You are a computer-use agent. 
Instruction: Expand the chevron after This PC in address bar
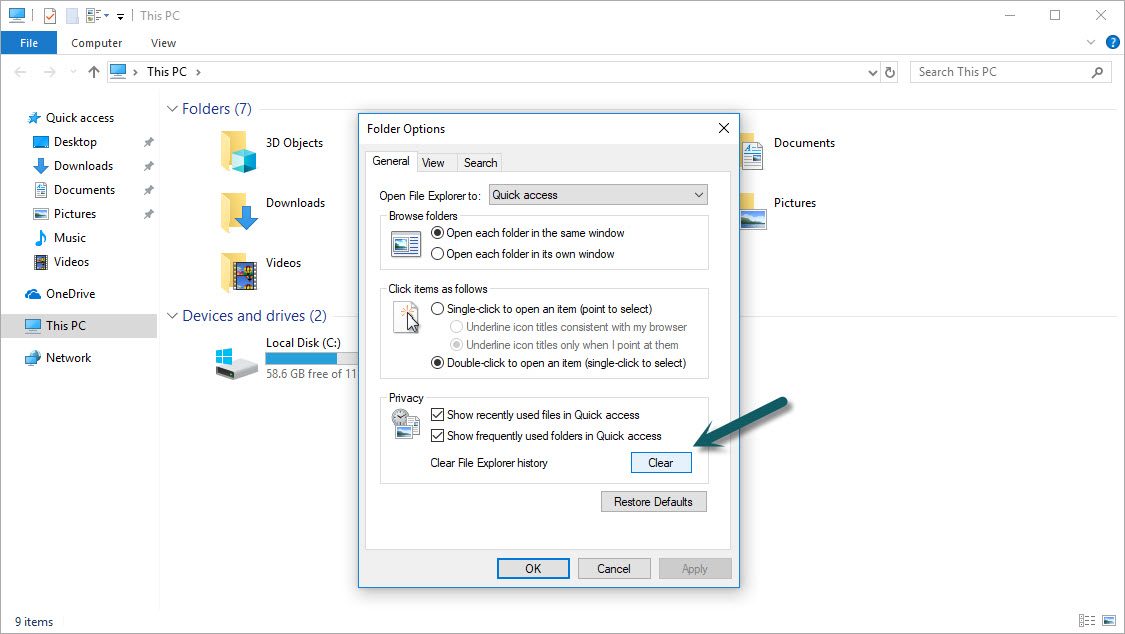[198, 72]
